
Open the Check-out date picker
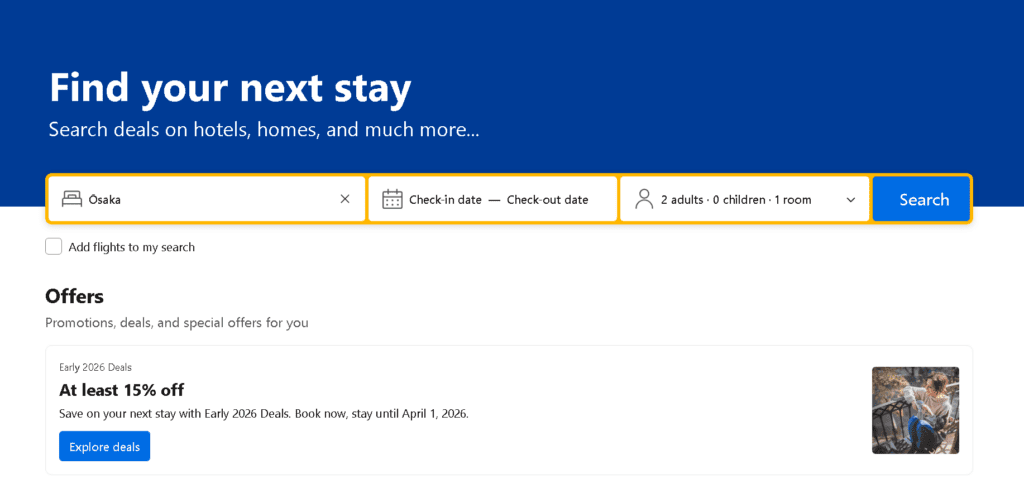pyautogui.click(x=547, y=199)
